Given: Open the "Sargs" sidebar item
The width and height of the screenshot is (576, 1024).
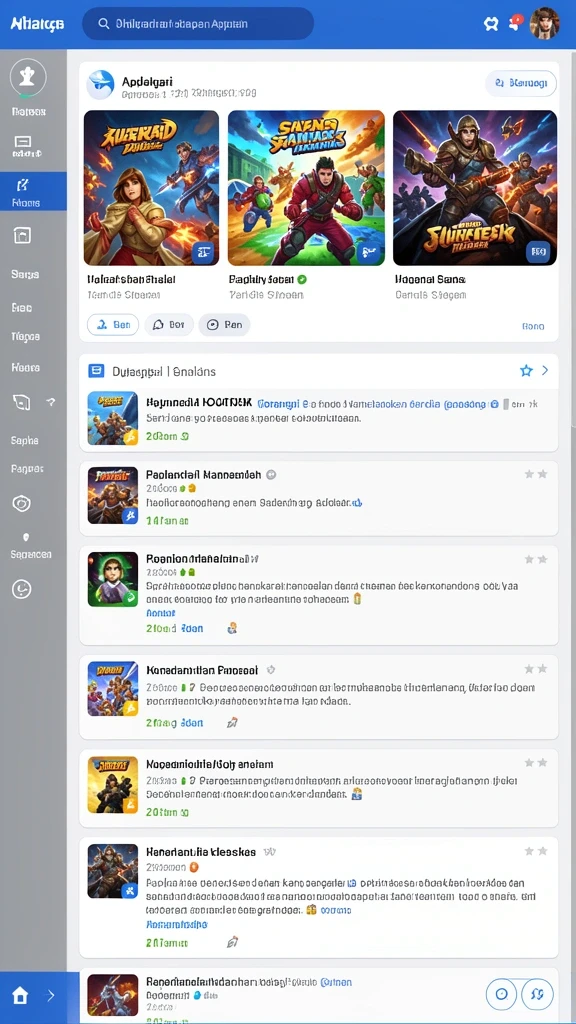Looking at the screenshot, I should [x=25, y=274].
